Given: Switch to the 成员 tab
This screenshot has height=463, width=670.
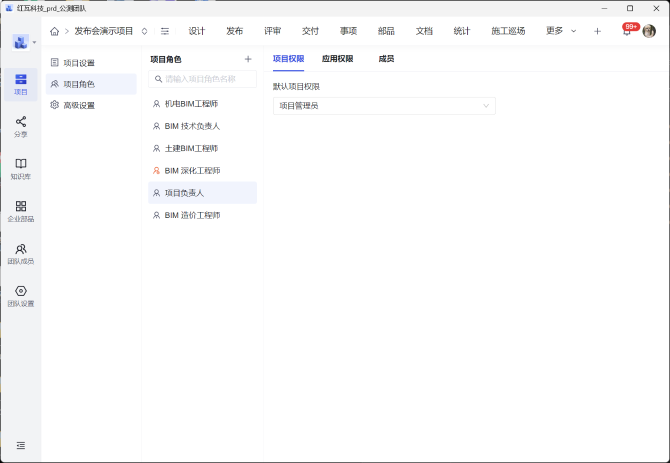Looking at the screenshot, I should (x=386, y=59).
